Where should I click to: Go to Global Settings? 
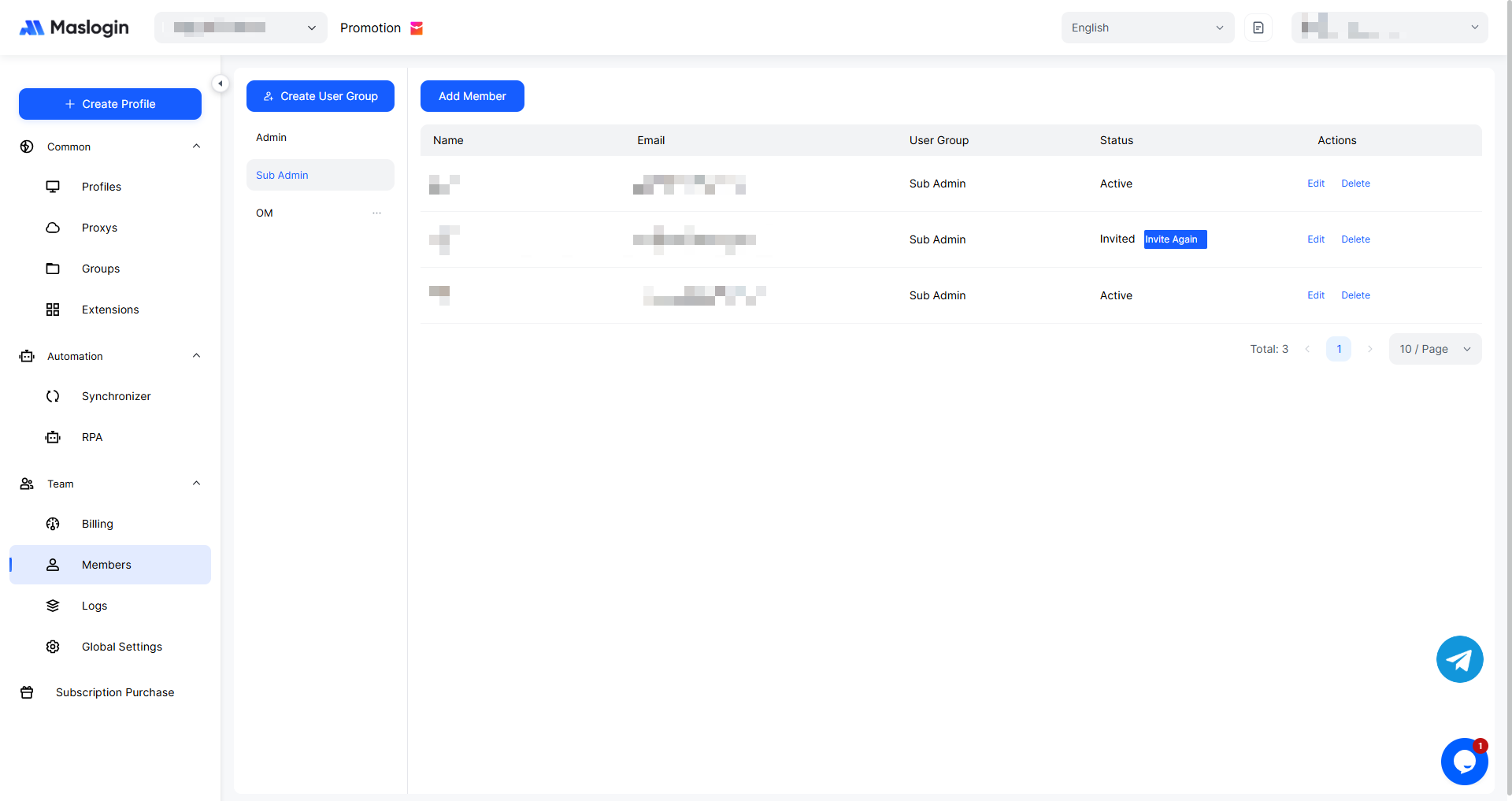coord(121,647)
